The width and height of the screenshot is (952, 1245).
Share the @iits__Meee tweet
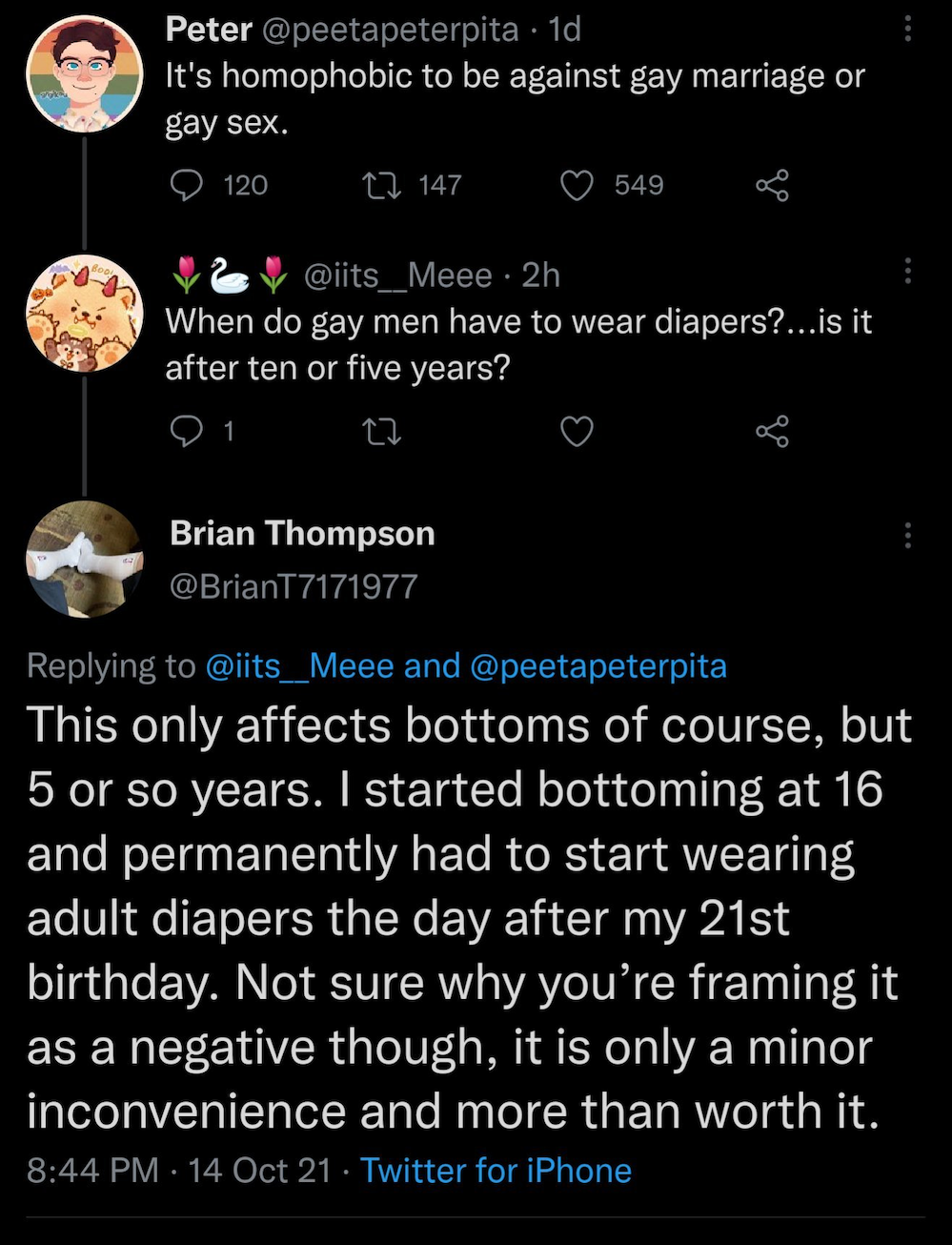coord(773,432)
